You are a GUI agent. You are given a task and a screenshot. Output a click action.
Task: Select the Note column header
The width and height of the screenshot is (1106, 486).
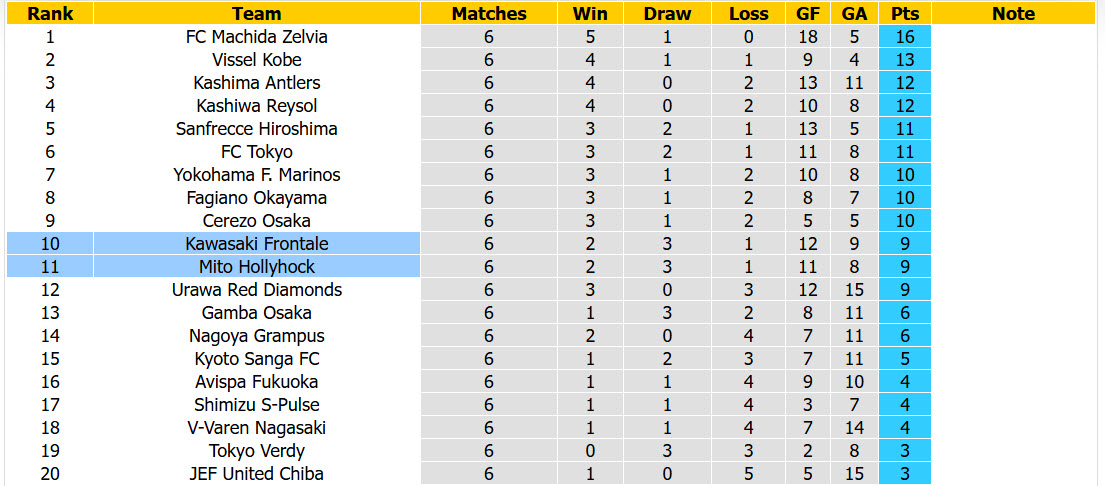(x=1013, y=13)
